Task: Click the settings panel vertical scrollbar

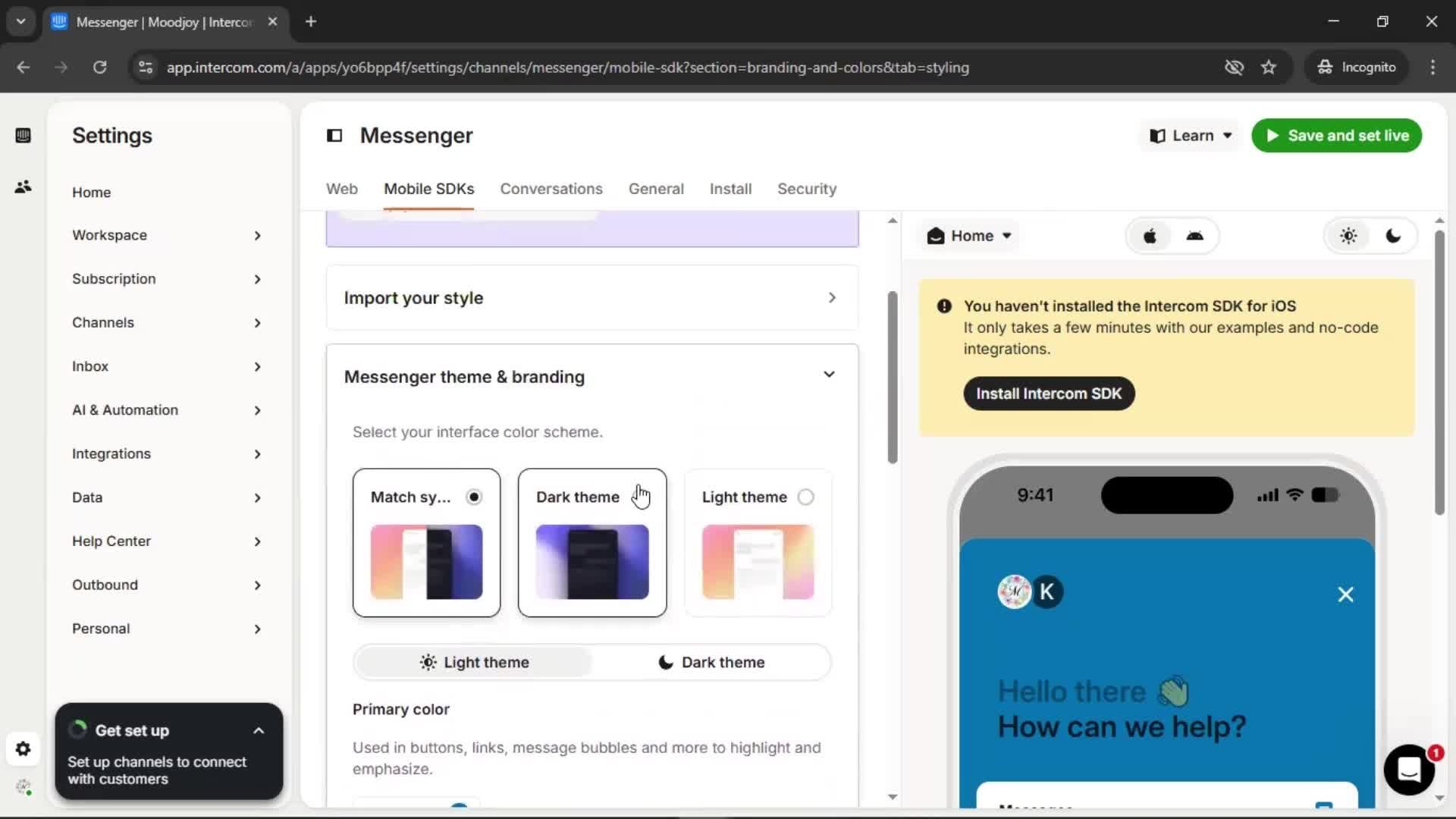Action: pyautogui.click(x=893, y=377)
